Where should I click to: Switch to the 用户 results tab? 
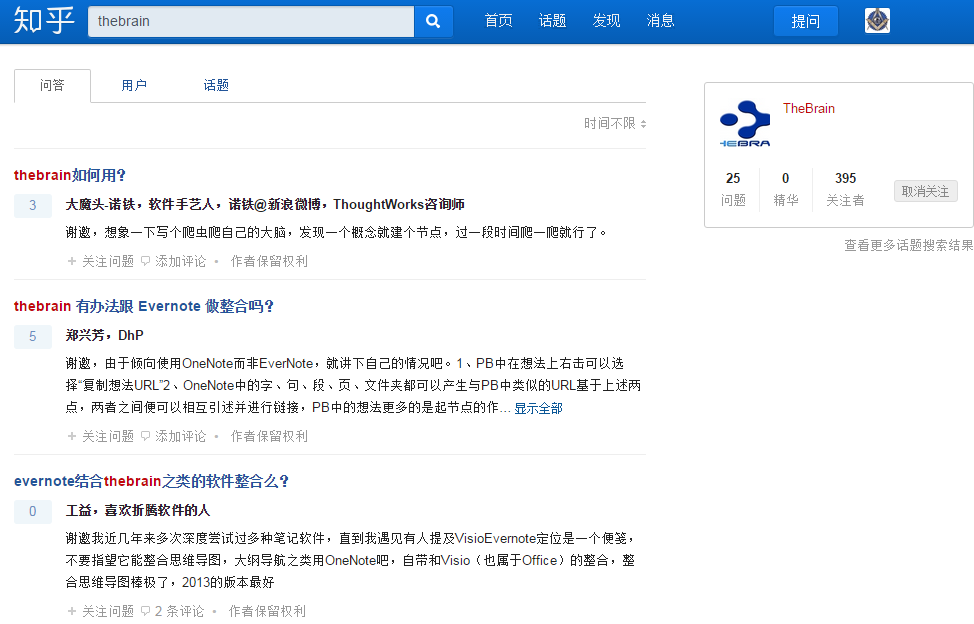(134, 85)
